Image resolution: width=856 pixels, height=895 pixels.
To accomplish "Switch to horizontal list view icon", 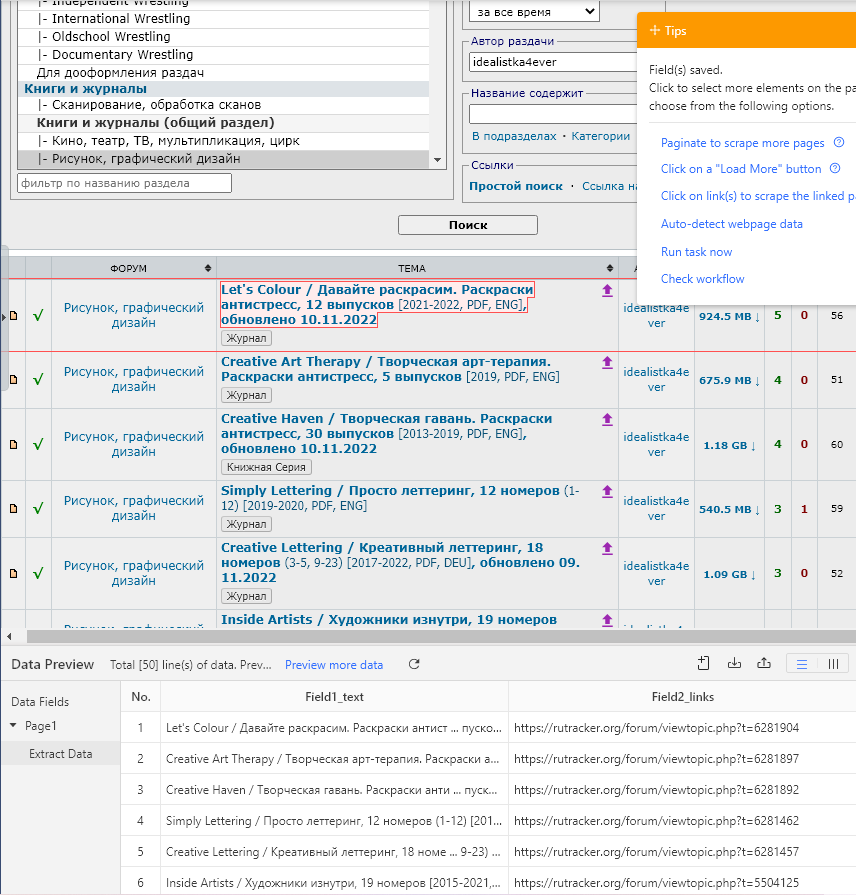I will [802, 664].
